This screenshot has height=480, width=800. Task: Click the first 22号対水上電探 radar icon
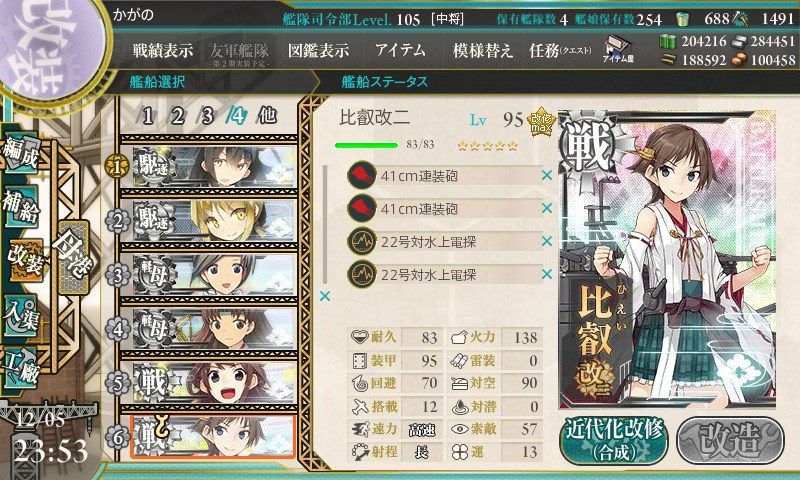362,241
